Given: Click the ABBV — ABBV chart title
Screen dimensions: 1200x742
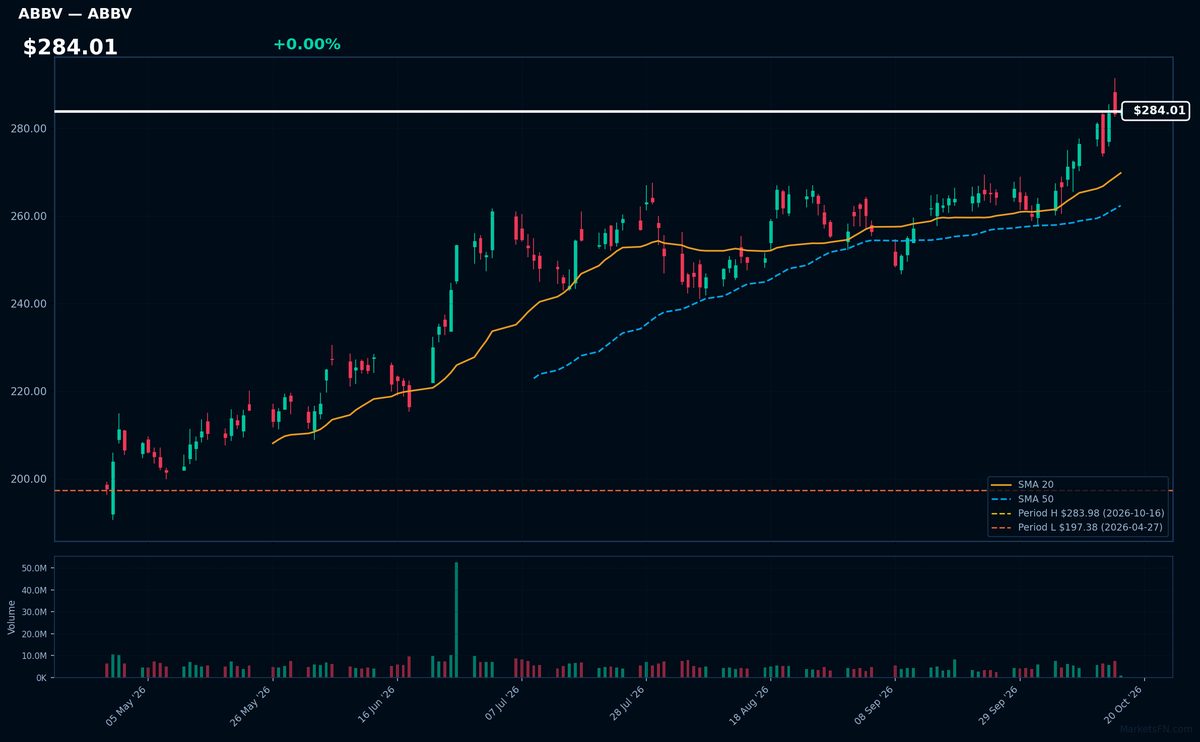Looking at the screenshot, I should click(x=75, y=14).
